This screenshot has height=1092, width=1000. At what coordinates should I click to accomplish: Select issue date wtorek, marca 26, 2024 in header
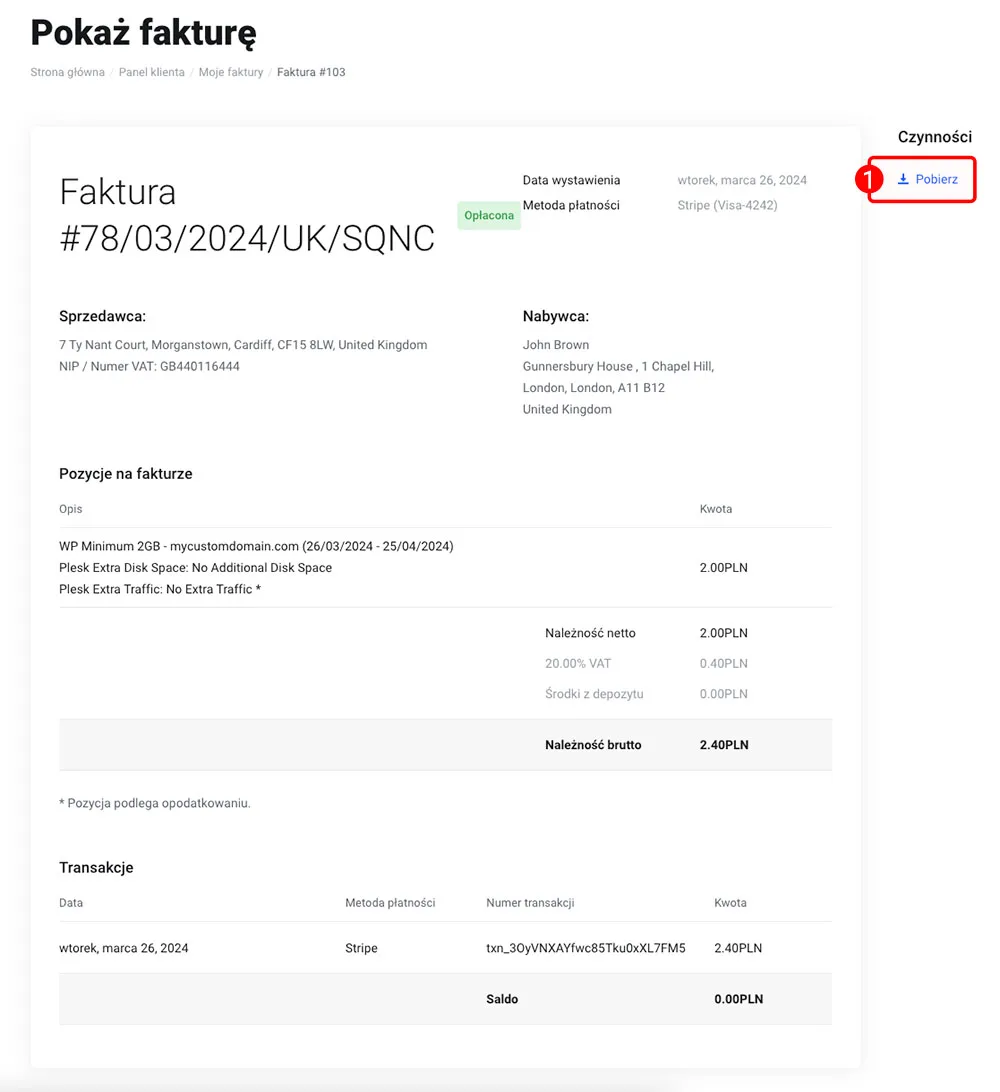pos(742,180)
